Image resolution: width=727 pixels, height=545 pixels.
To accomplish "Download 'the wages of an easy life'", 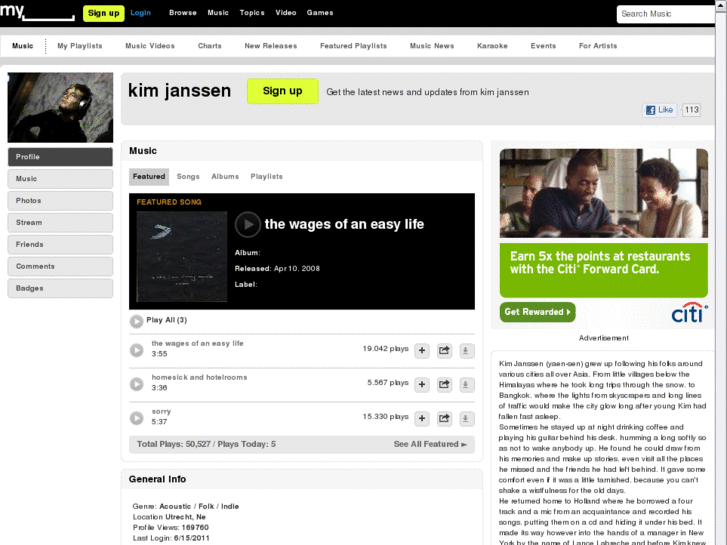I will (466, 351).
